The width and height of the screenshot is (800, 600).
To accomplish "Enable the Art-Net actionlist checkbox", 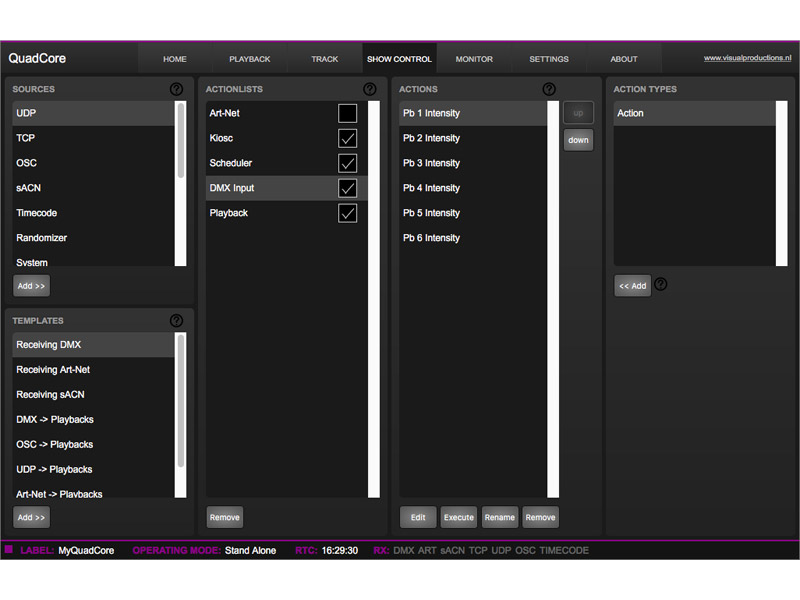I will coord(347,112).
